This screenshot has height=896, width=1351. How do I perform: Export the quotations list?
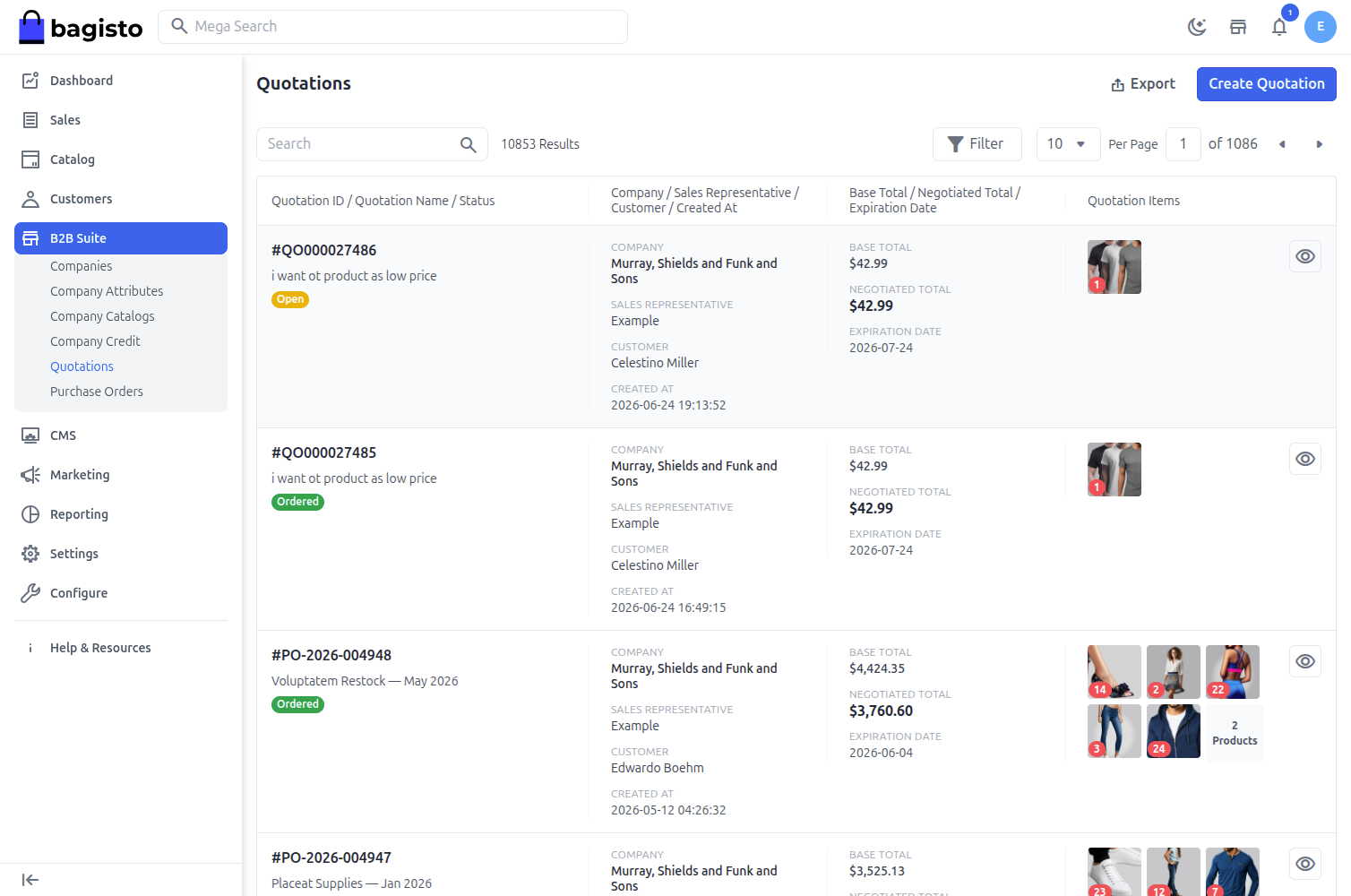1143,84
